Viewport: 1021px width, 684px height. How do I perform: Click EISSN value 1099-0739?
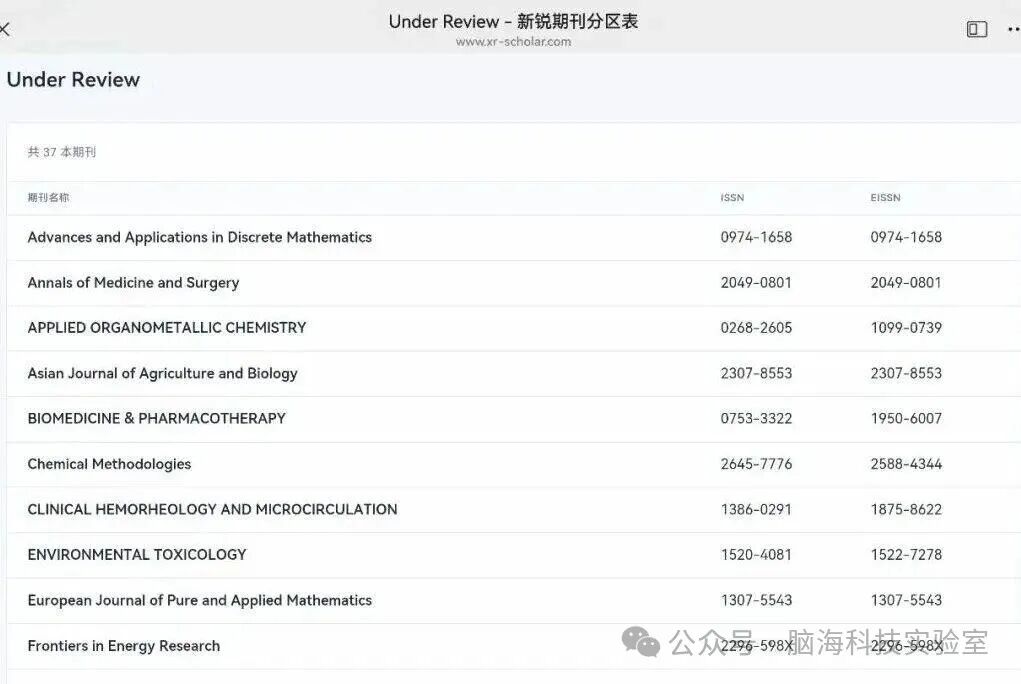point(906,328)
